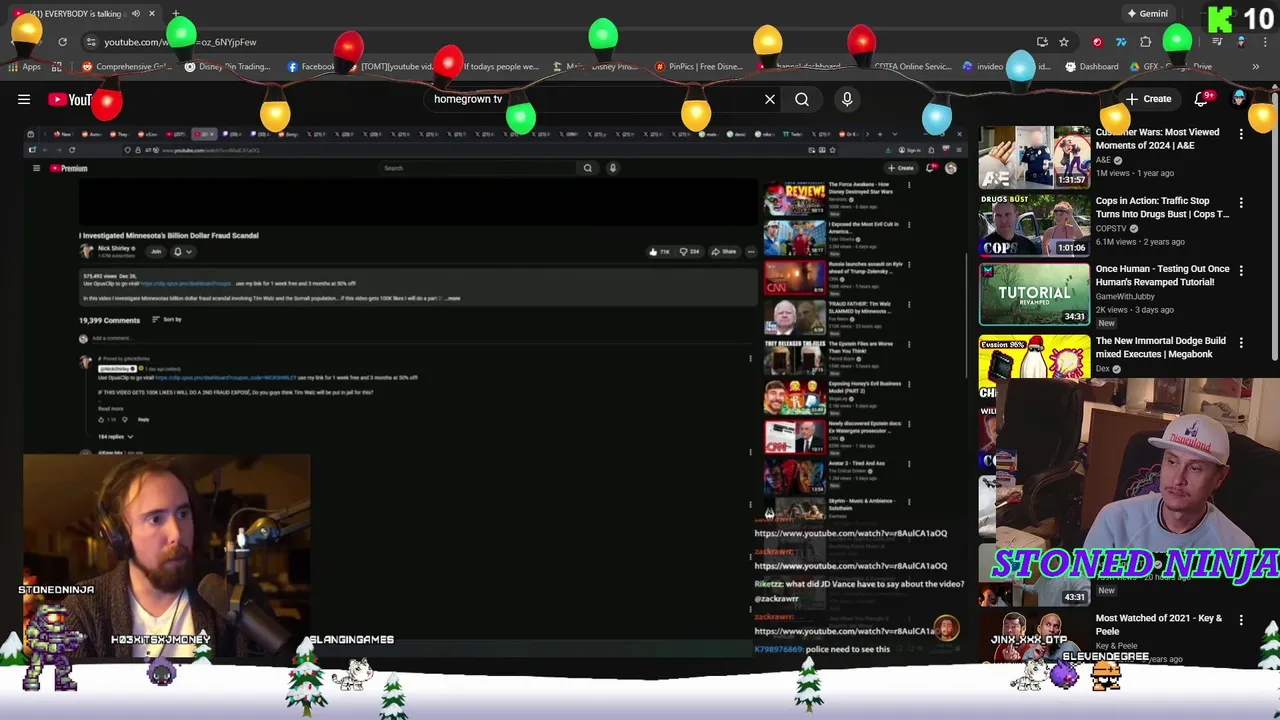Open the inner YouTube Premium guide menu
Viewport: 1280px width, 720px height.
(x=36, y=168)
